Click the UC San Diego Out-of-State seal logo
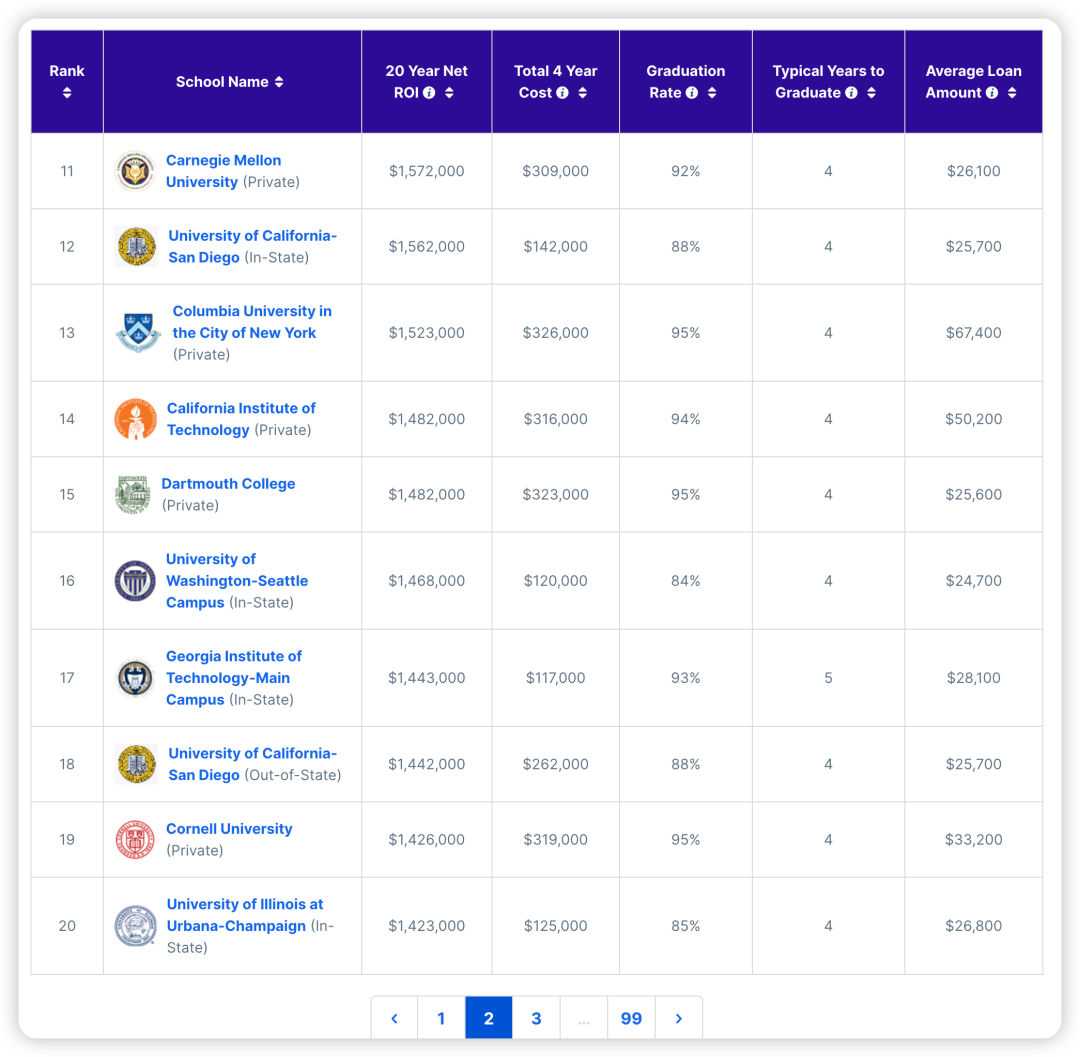The image size is (1080, 1057). [x=136, y=764]
